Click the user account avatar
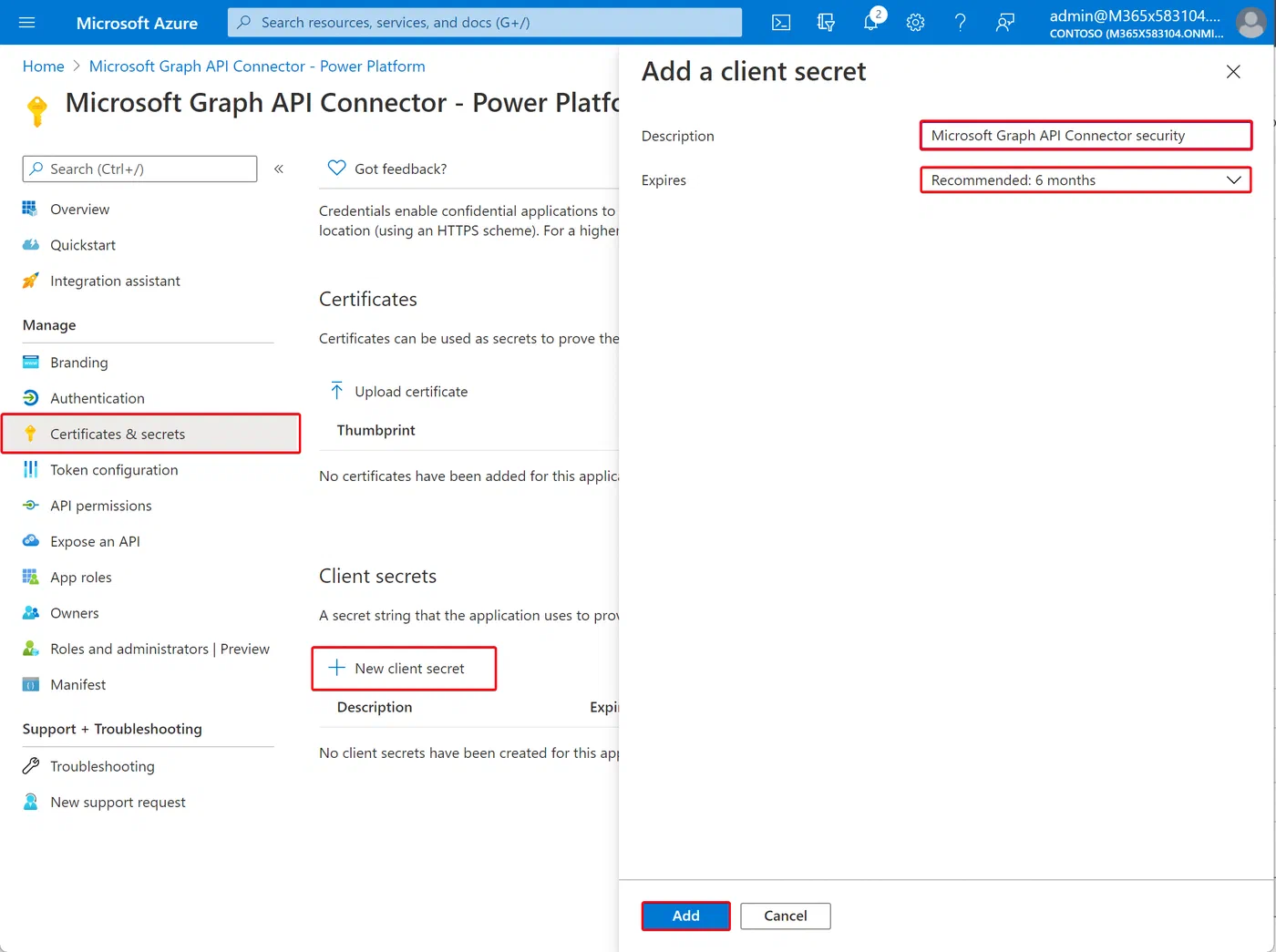Screen dimensions: 1276x952 point(1250,23)
